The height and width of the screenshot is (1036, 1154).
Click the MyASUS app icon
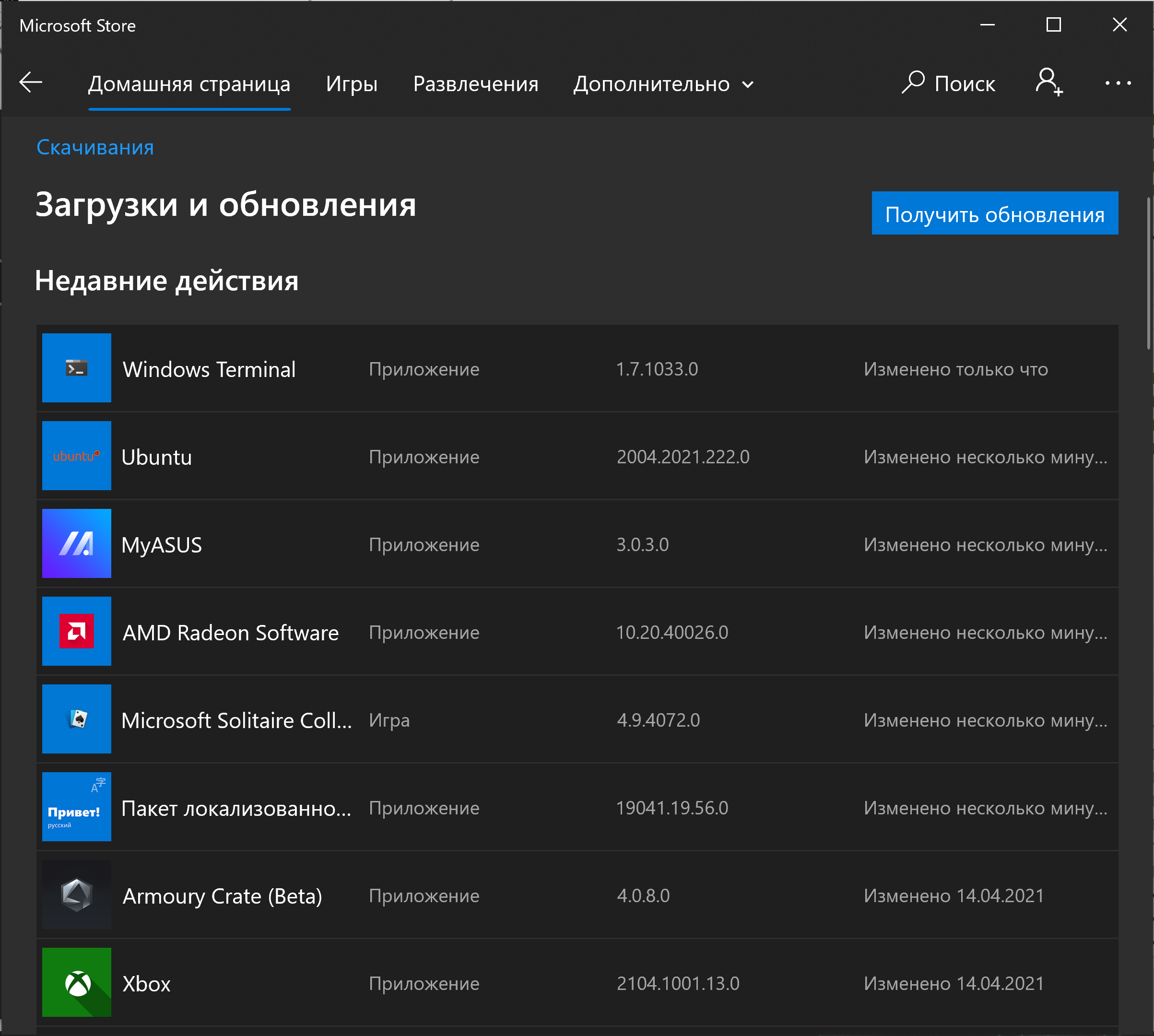[x=76, y=543]
